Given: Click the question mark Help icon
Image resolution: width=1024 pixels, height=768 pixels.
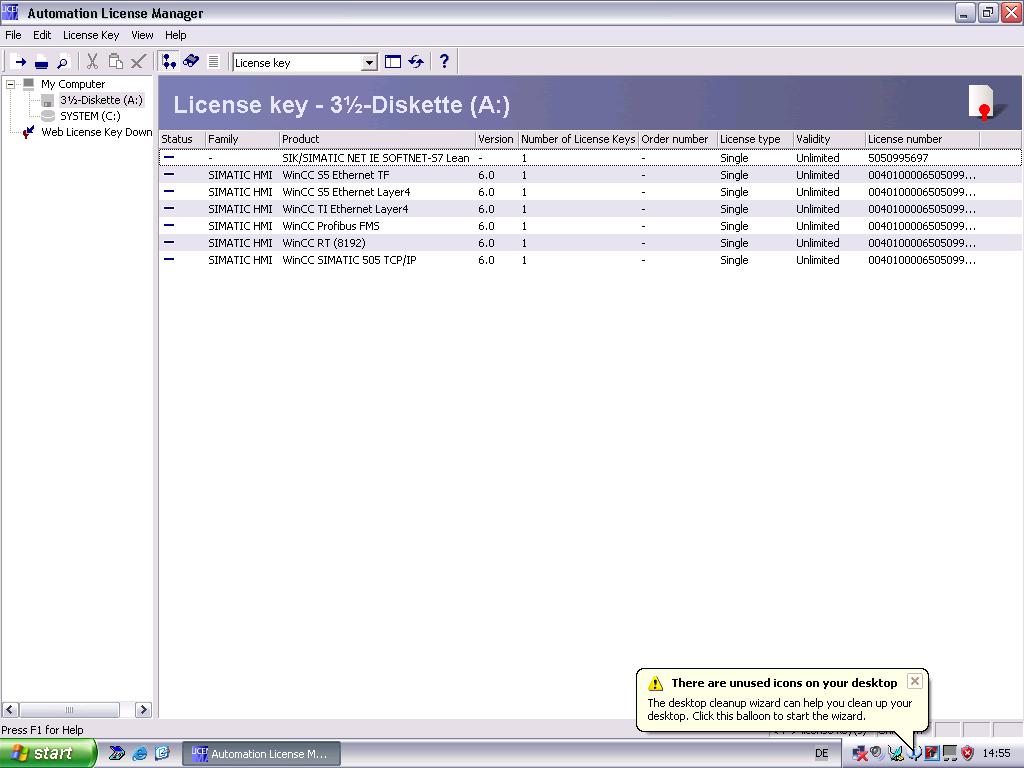Looking at the screenshot, I should (x=444, y=62).
